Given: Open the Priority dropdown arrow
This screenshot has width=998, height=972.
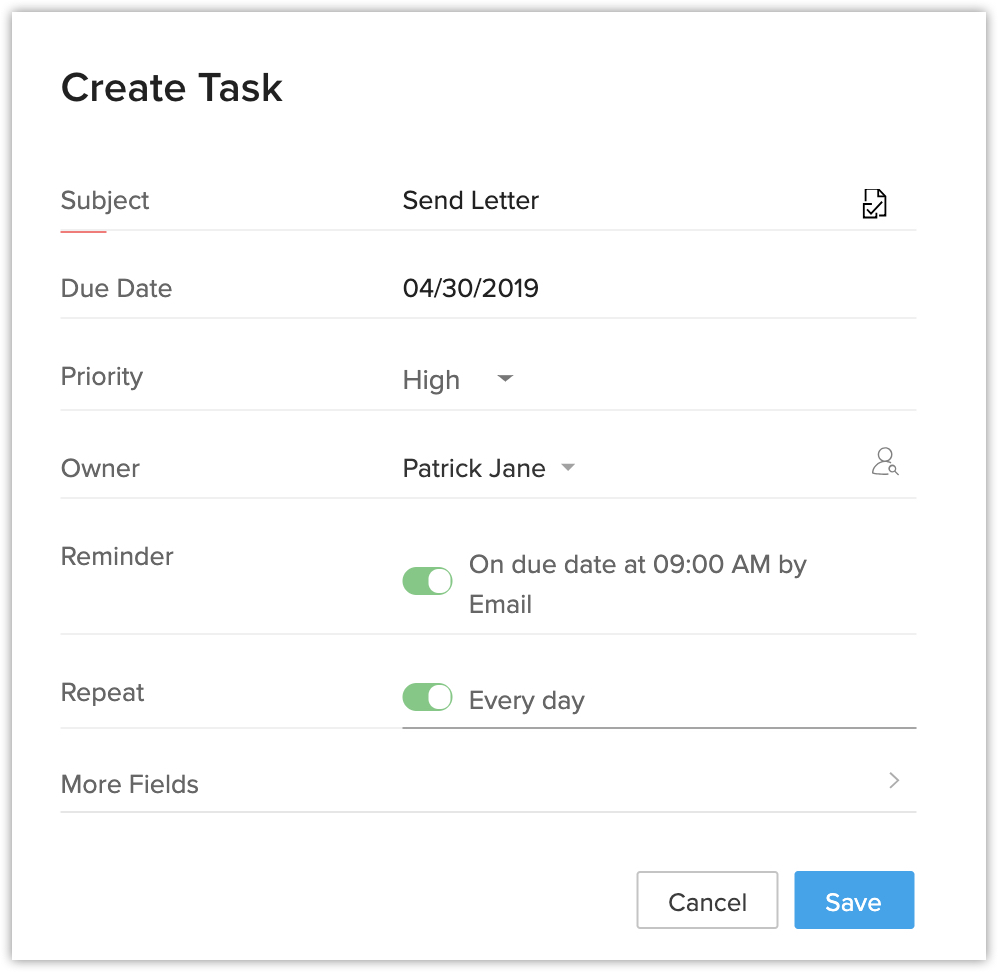Looking at the screenshot, I should 505,378.
